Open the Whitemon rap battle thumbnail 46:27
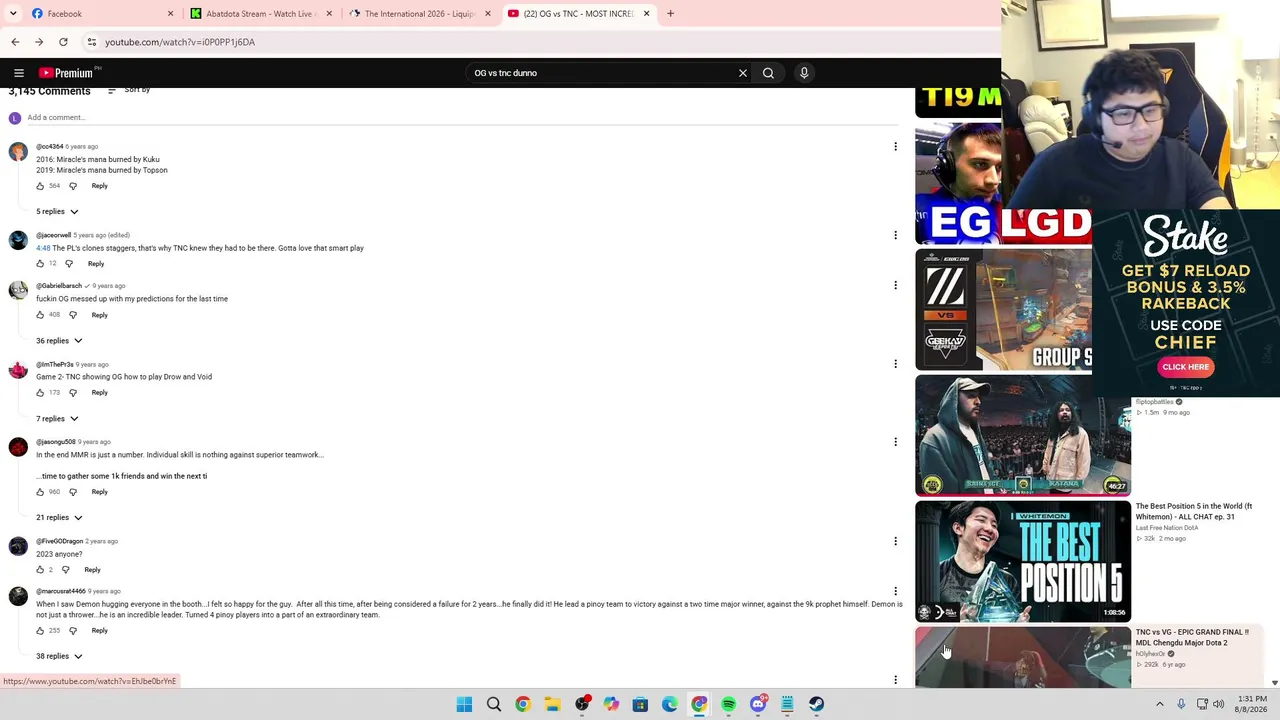 [x=1023, y=436]
